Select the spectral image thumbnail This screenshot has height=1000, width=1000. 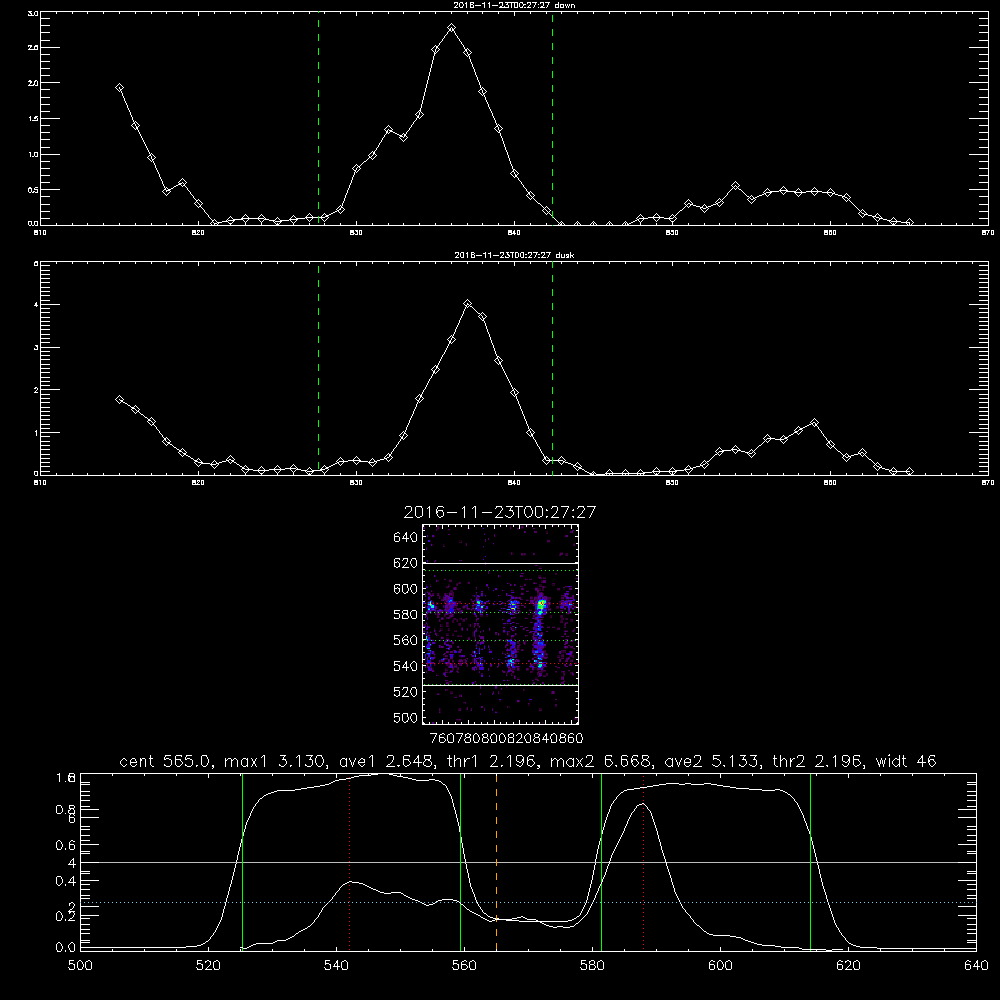[501, 624]
